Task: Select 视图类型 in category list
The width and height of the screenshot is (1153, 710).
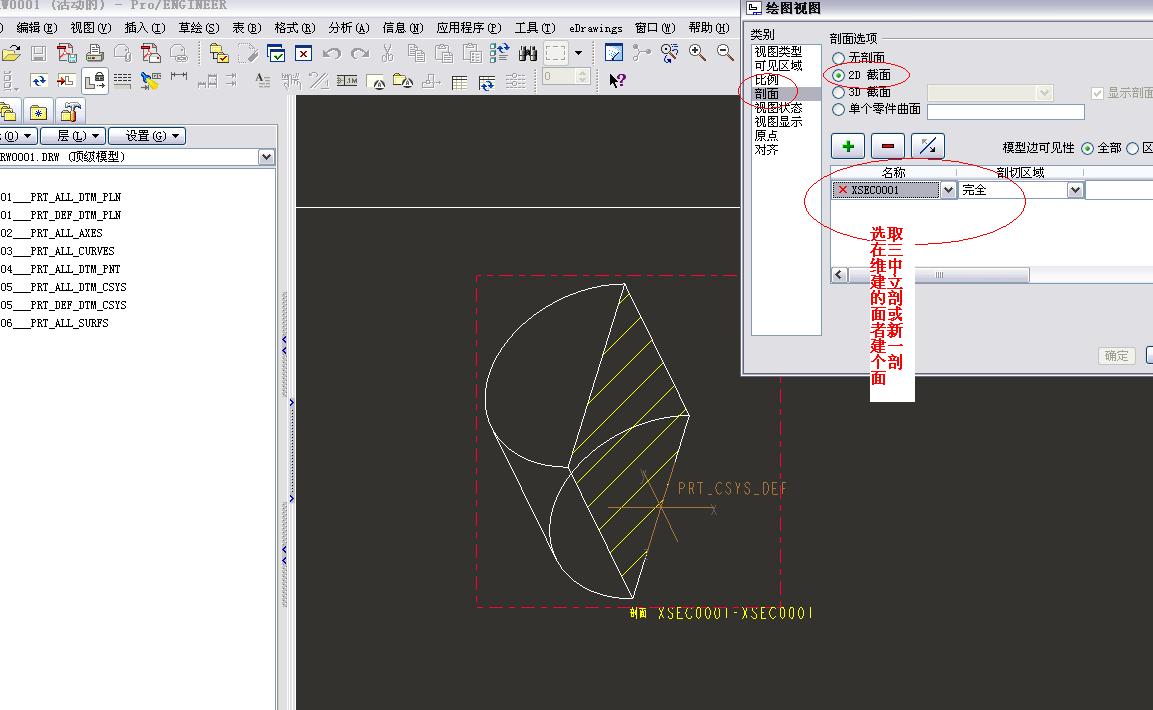Action: [778, 52]
